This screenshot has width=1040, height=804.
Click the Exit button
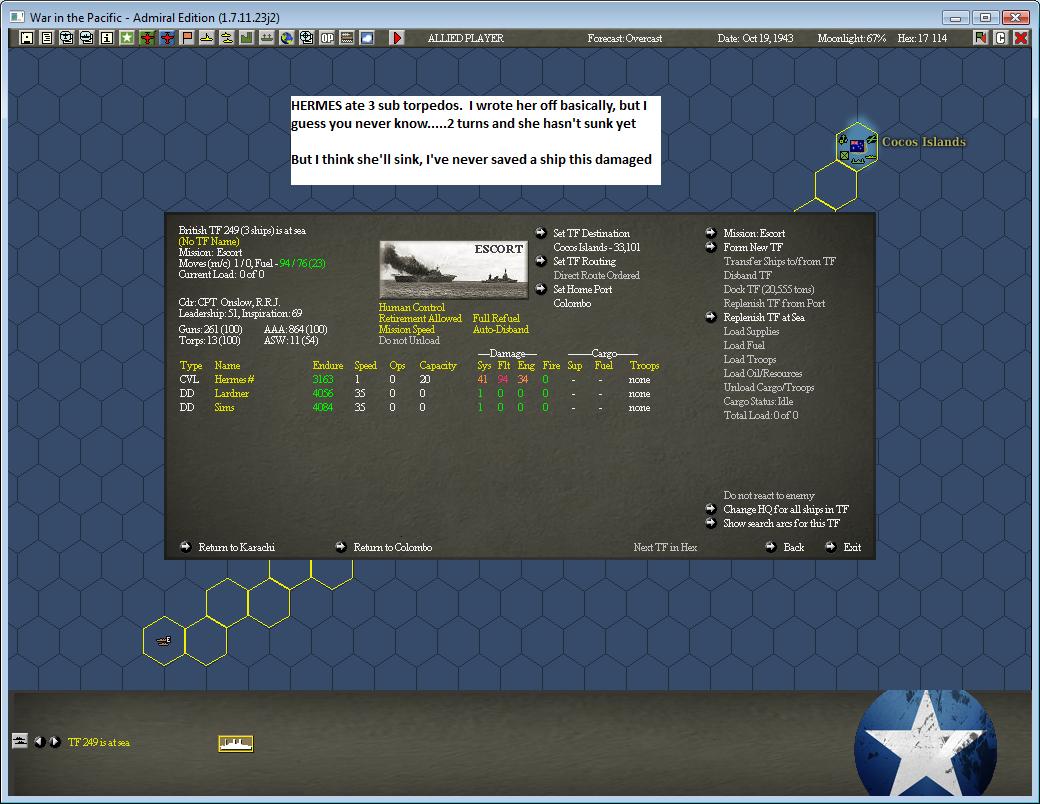(x=852, y=547)
